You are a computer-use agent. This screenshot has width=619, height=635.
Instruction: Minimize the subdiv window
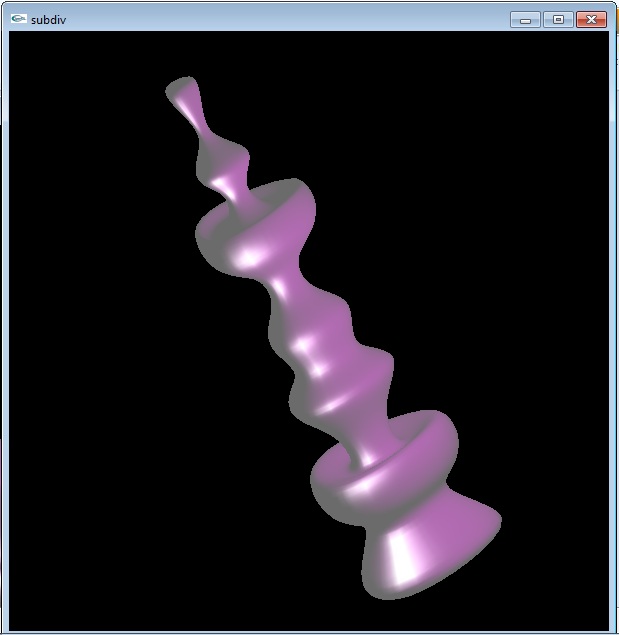[525, 20]
